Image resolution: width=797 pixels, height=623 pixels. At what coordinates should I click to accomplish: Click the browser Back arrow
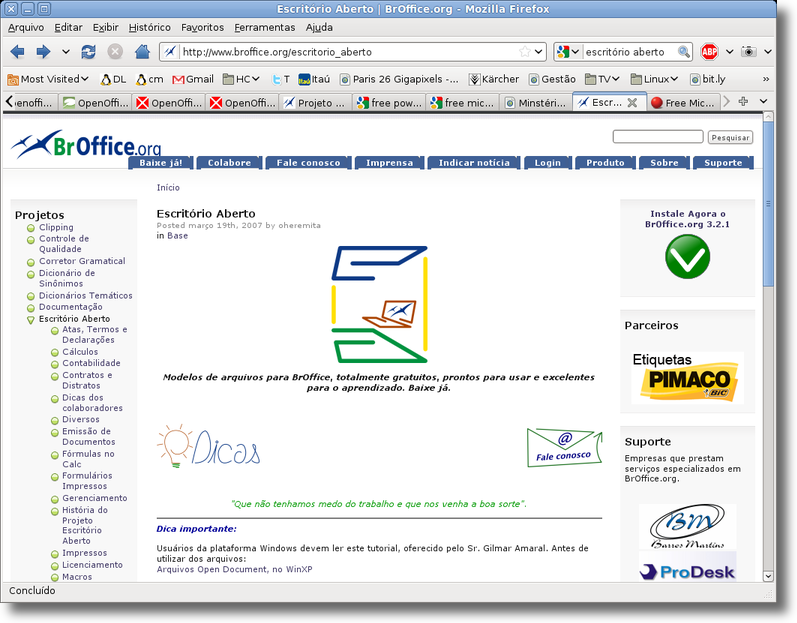pyautogui.click(x=18, y=51)
